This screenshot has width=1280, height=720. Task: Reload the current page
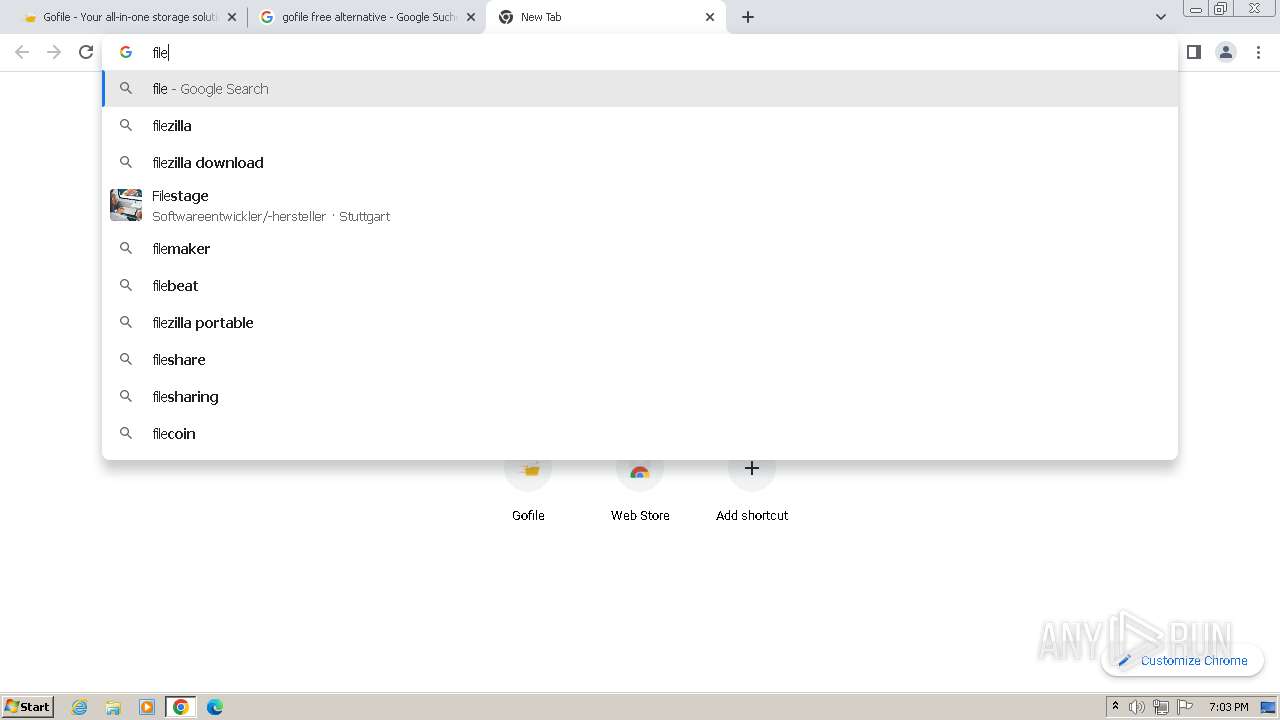click(x=86, y=52)
